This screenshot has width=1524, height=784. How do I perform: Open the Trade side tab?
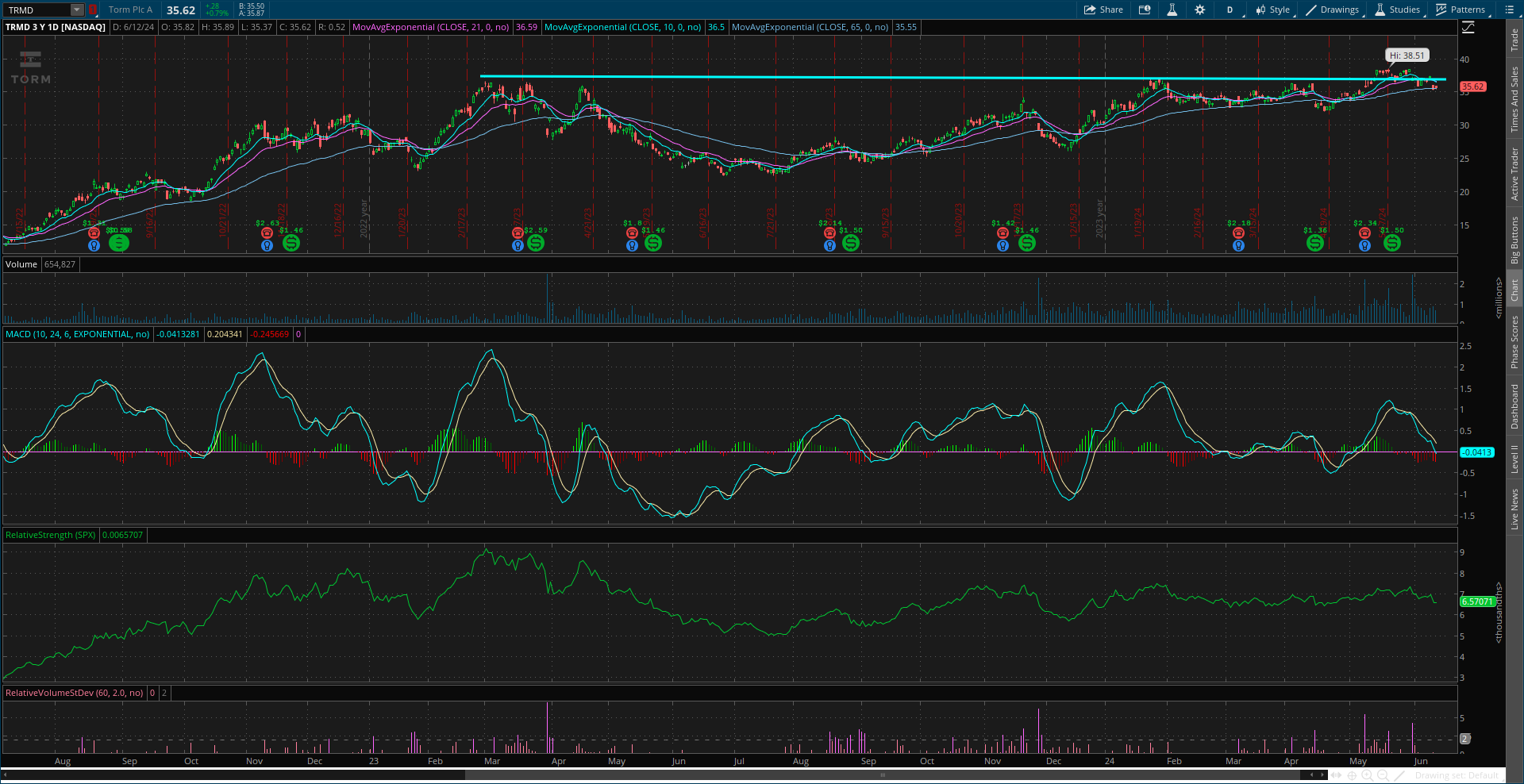[1514, 40]
